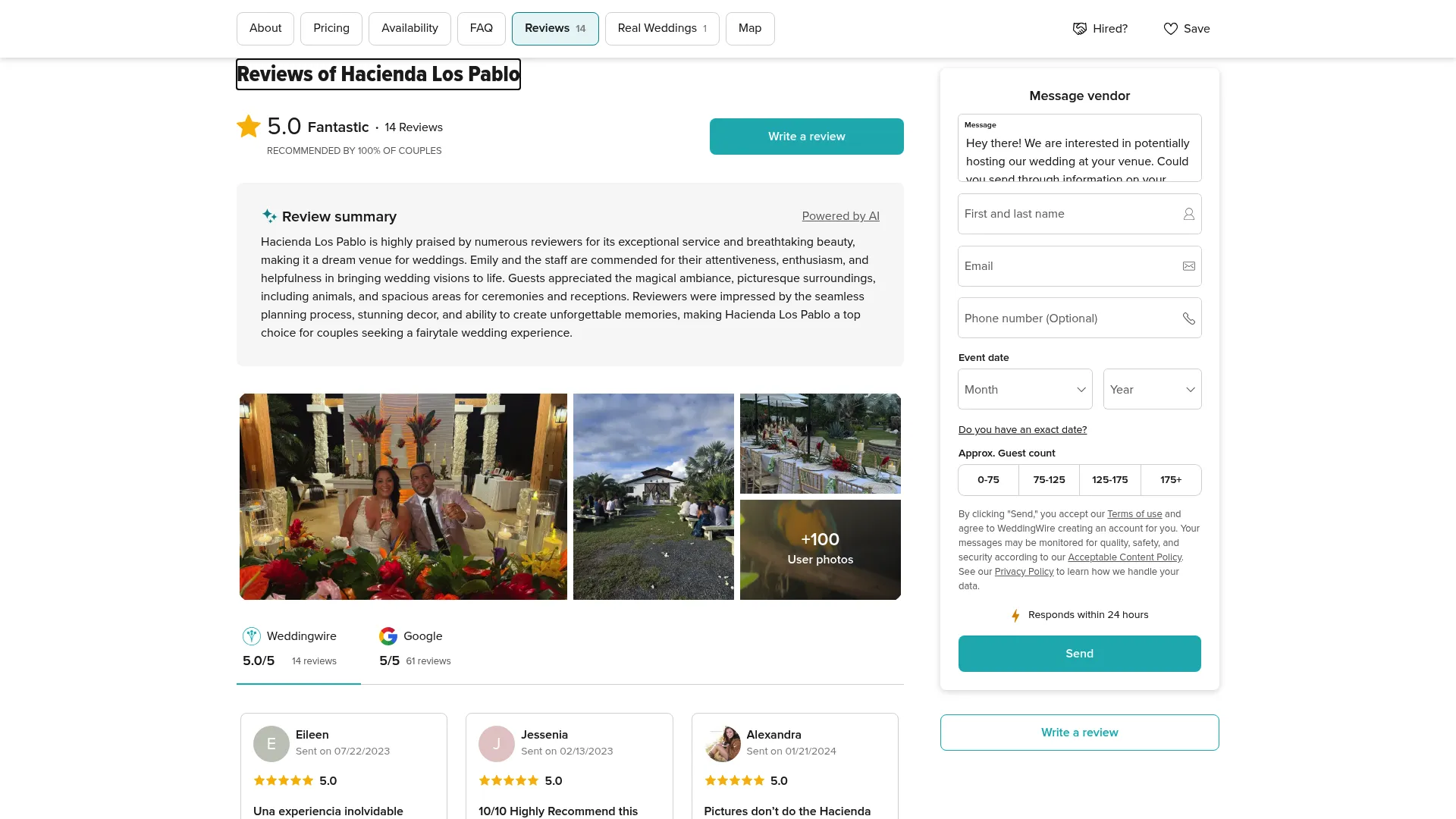Screen dimensions: 1456x819
Task: Click the Google logo icon
Action: (388, 636)
